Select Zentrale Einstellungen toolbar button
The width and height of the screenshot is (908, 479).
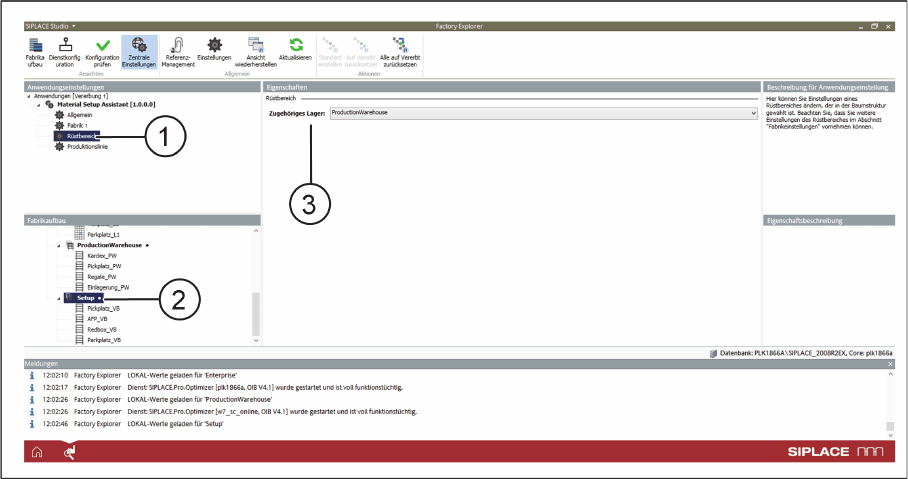[x=139, y=52]
